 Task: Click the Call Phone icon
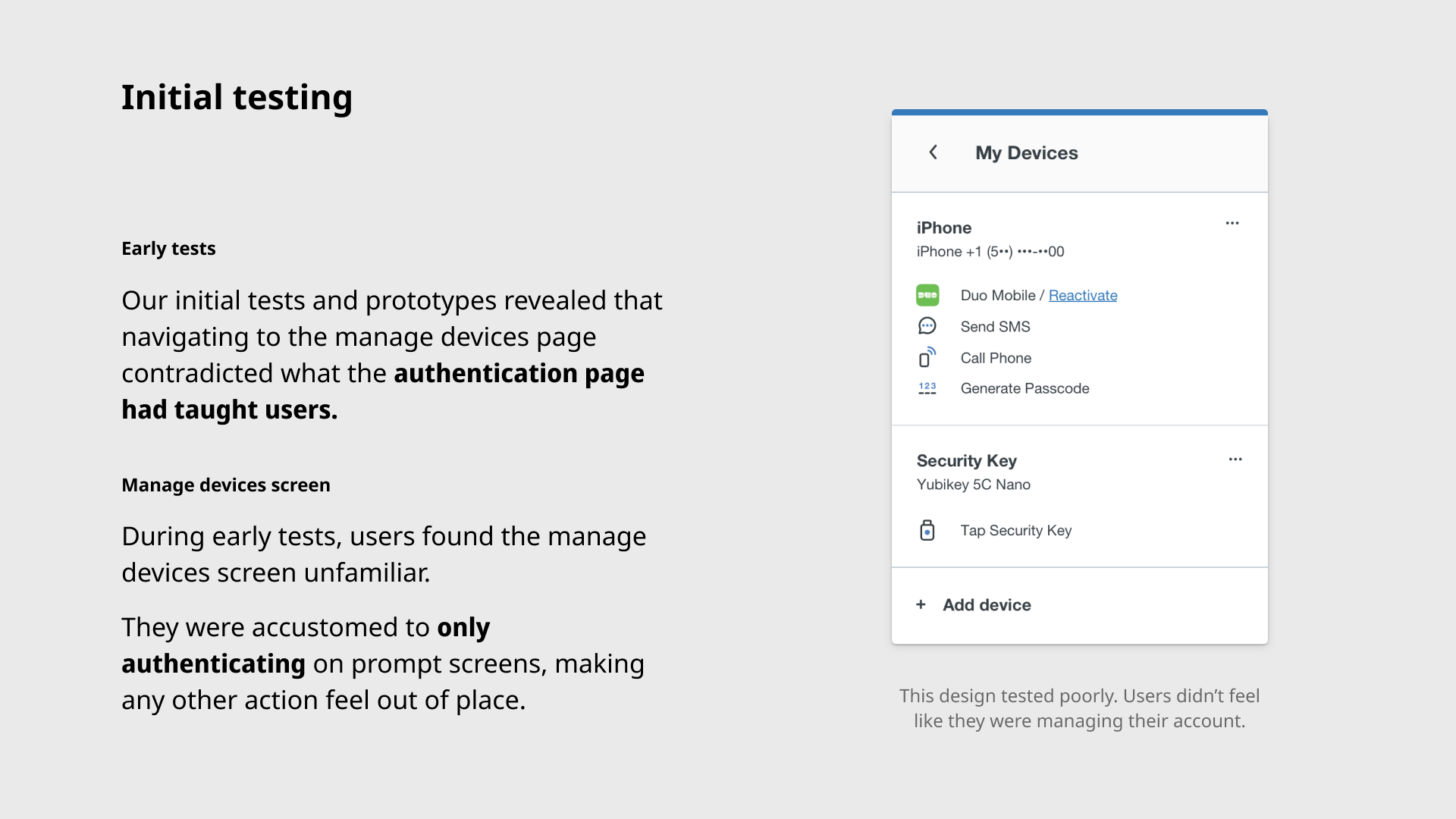pyautogui.click(x=927, y=357)
